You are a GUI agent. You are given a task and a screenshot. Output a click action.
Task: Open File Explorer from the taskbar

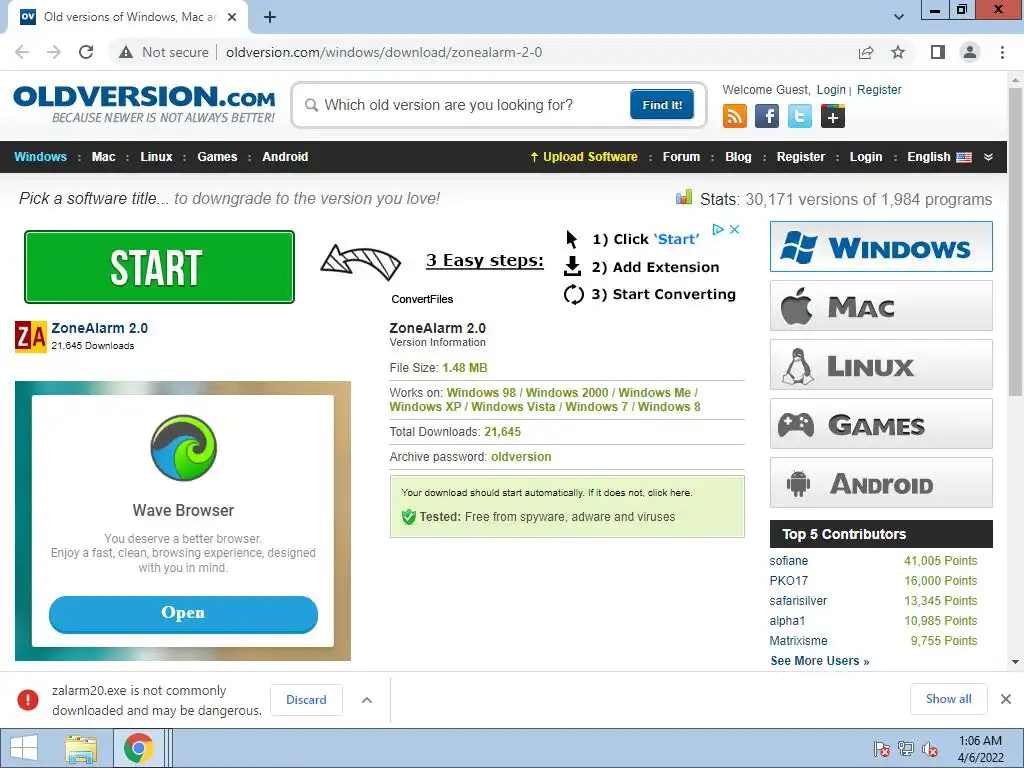click(x=80, y=748)
